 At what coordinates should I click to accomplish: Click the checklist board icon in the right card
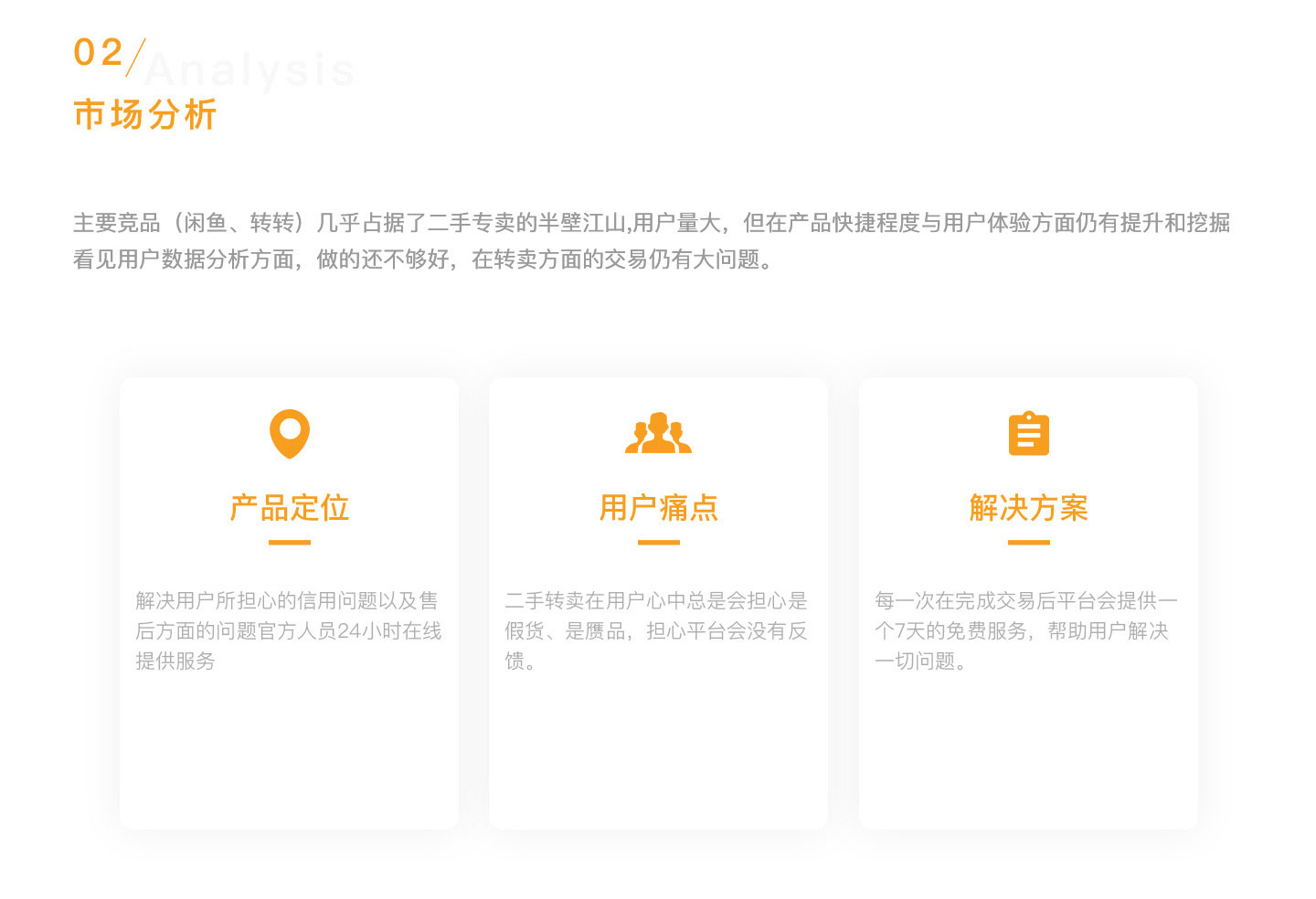click(x=1028, y=435)
